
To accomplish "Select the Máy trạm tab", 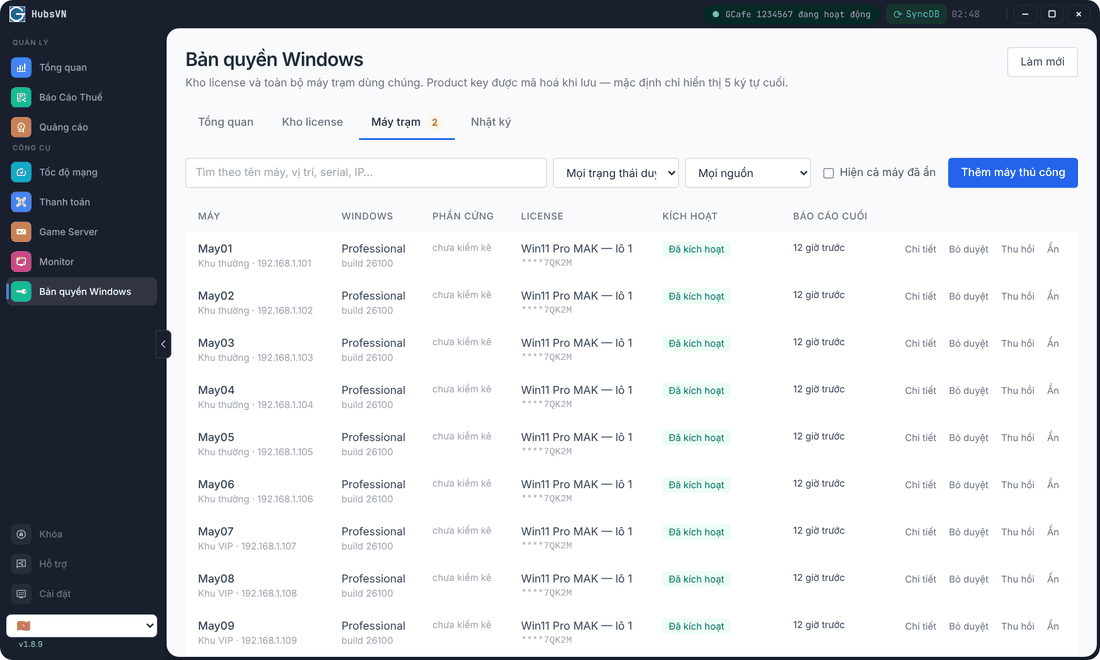I will coord(406,122).
